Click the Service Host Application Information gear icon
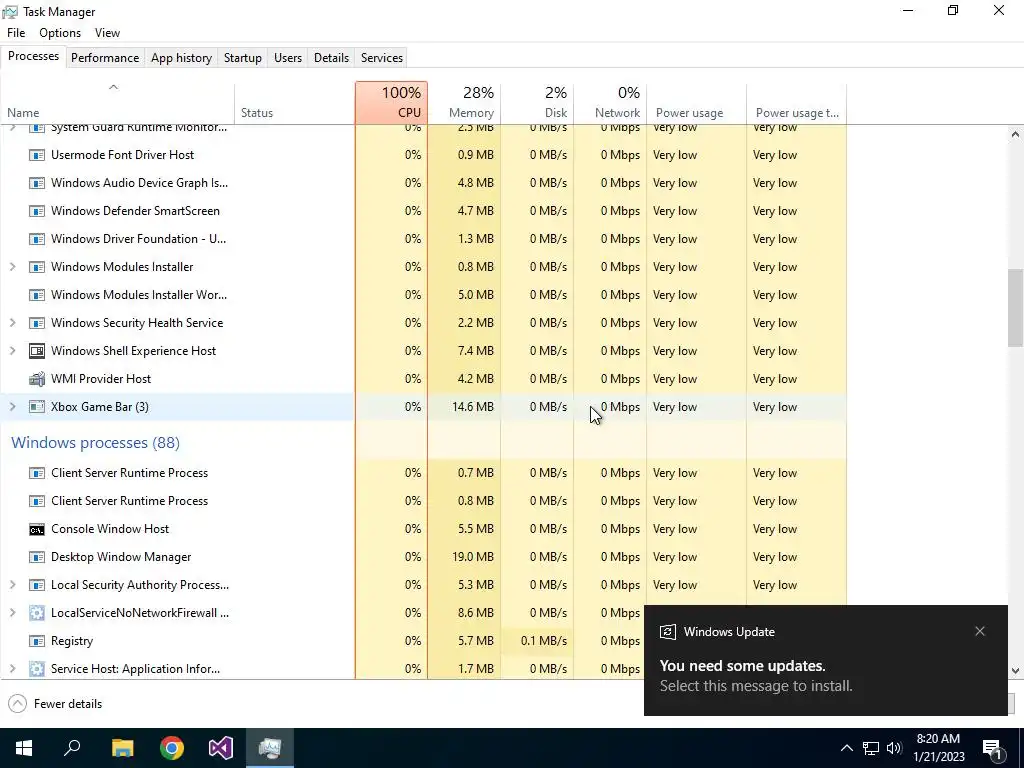The height and width of the screenshot is (768, 1024). click(x=37, y=669)
